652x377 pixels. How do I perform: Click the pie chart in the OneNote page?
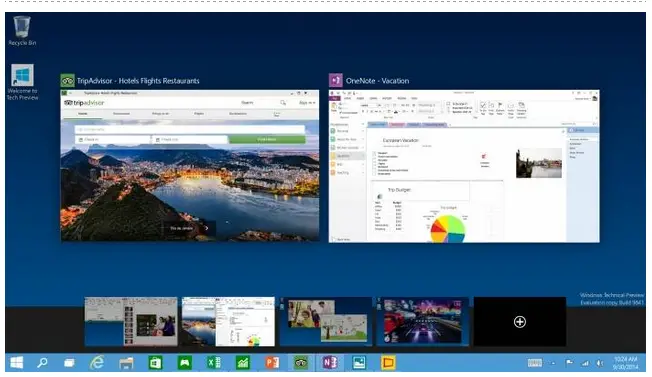click(x=447, y=228)
